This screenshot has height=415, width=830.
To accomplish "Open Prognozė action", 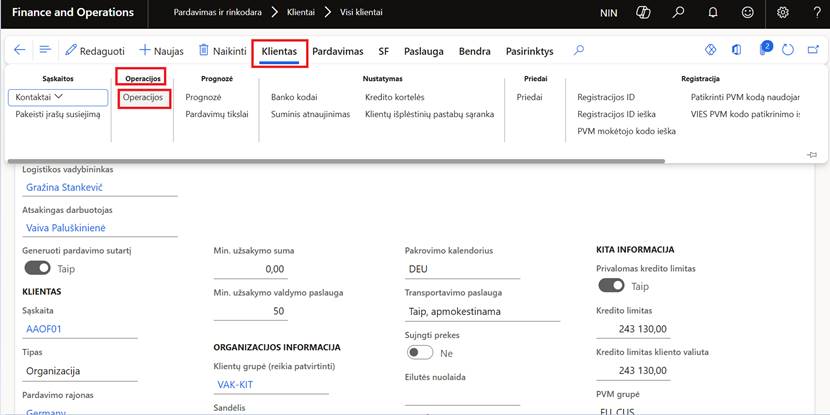I will [203, 97].
